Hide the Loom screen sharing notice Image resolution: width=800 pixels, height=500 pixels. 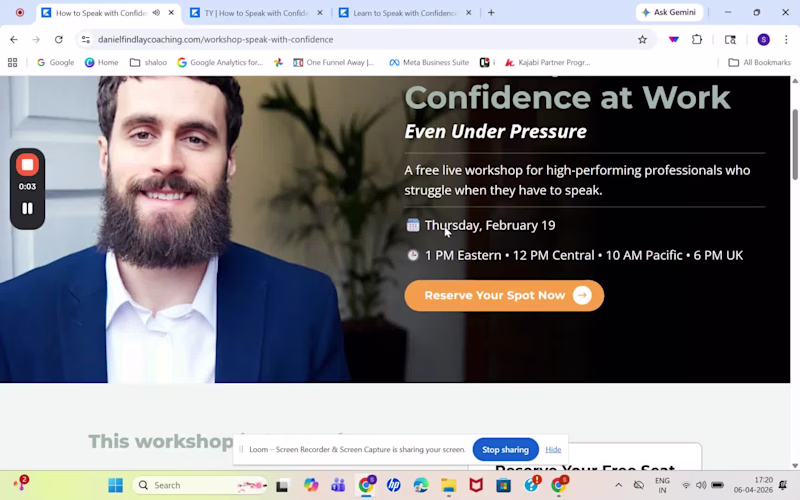coord(553,449)
